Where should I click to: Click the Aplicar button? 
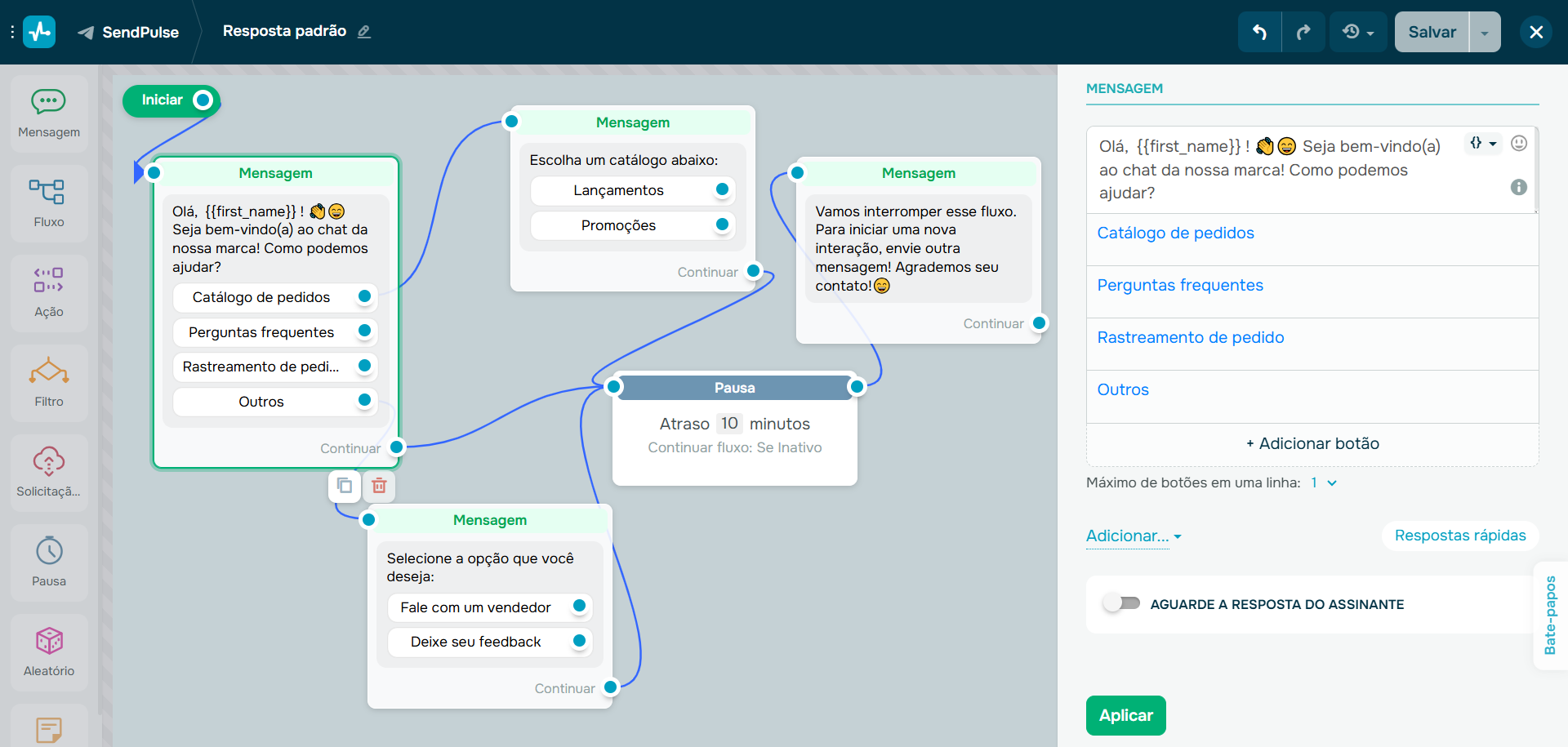(x=1125, y=715)
